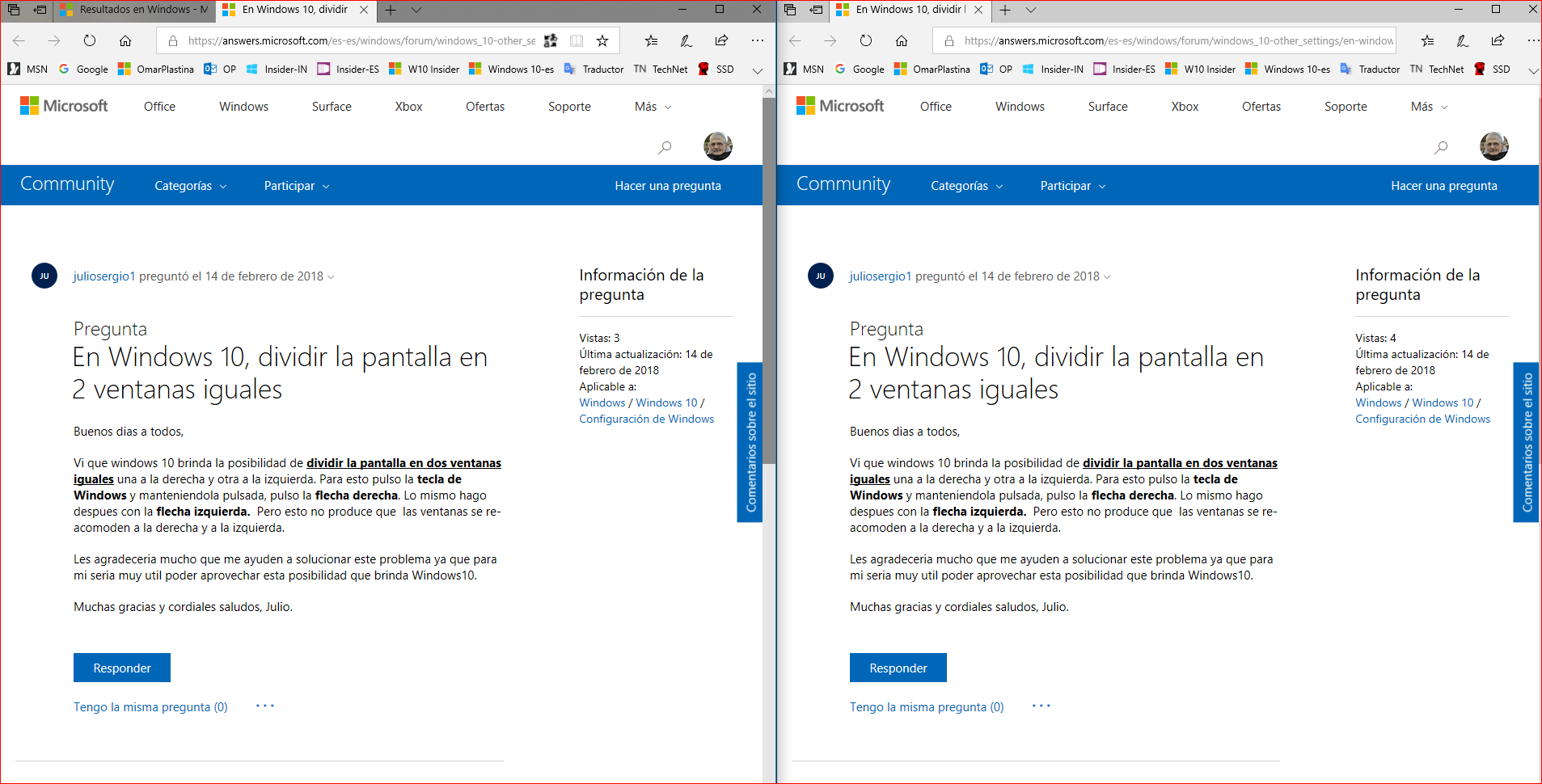
Task: Open a new tab in left window
Action: (x=391, y=10)
